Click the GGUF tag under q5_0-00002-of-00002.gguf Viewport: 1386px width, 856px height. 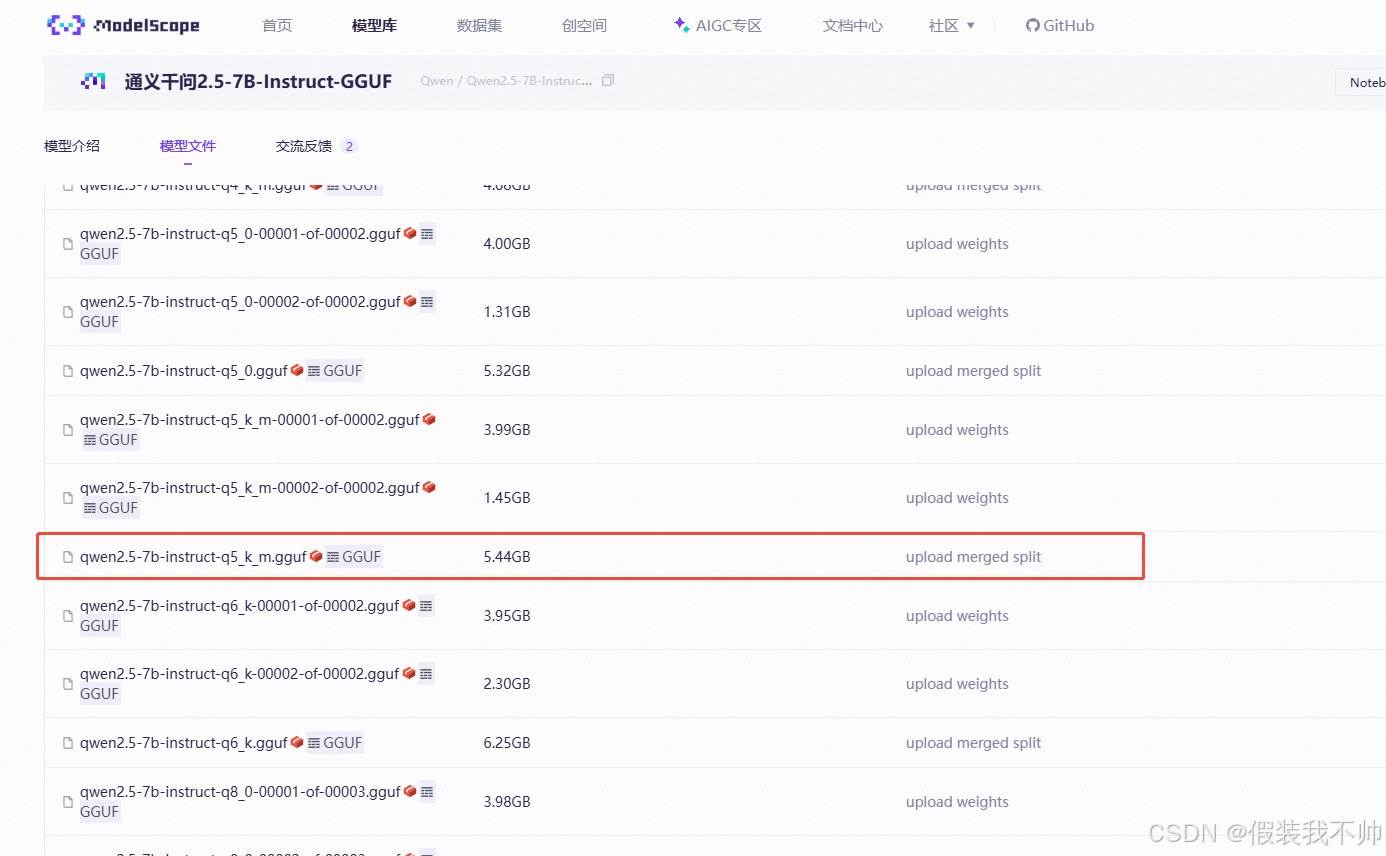pyautogui.click(x=100, y=322)
